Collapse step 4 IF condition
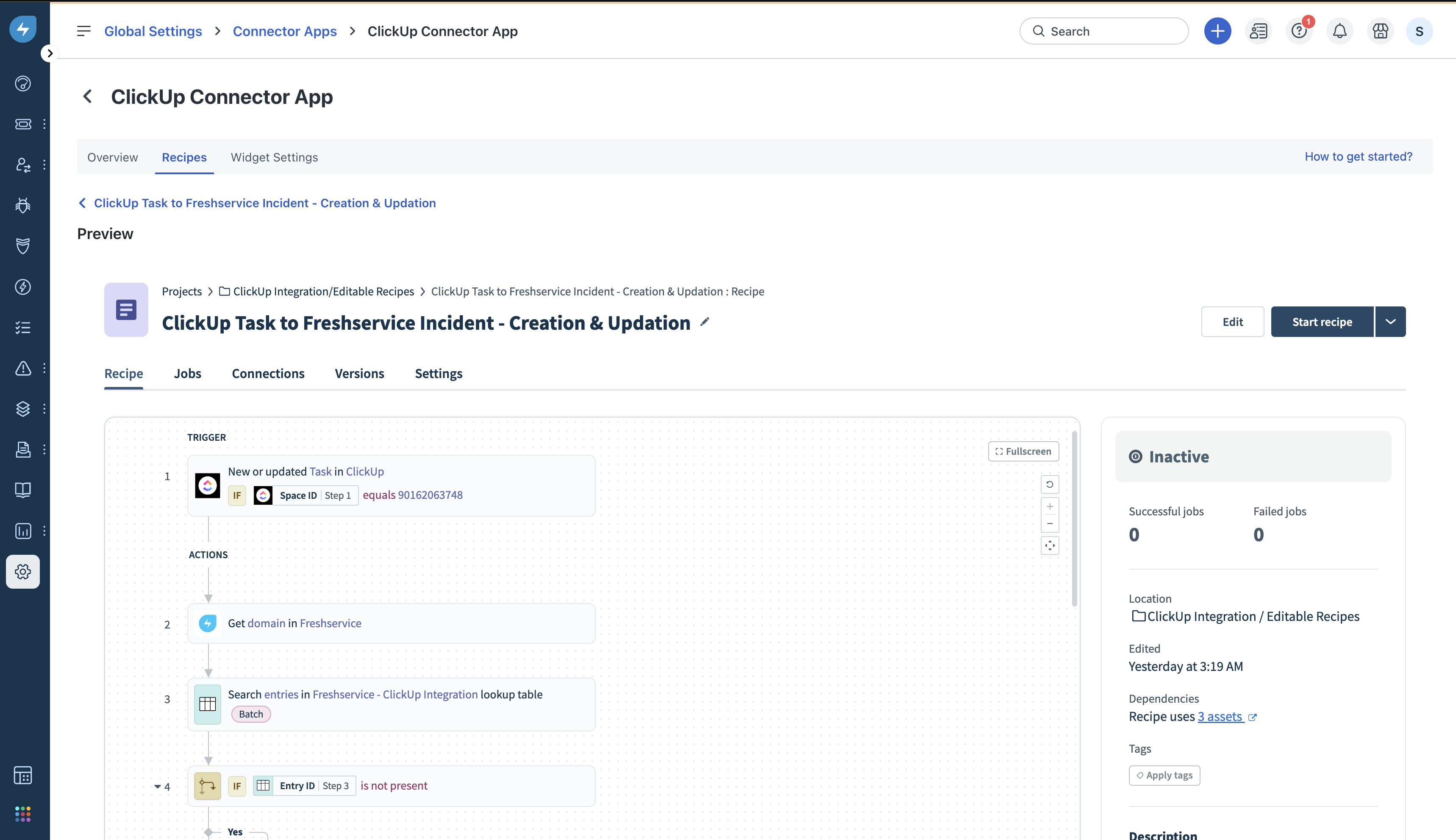 pyautogui.click(x=158, y=786)
